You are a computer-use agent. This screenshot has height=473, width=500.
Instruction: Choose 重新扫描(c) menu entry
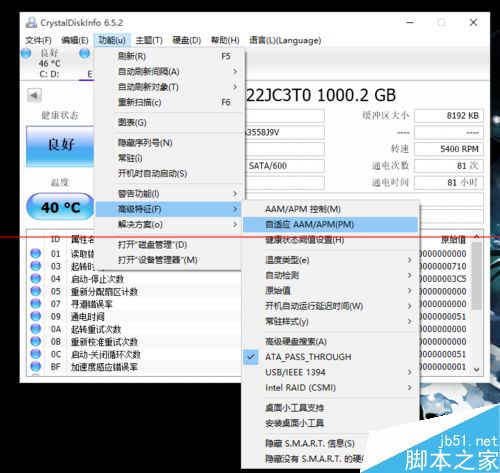tap(170, 102)
